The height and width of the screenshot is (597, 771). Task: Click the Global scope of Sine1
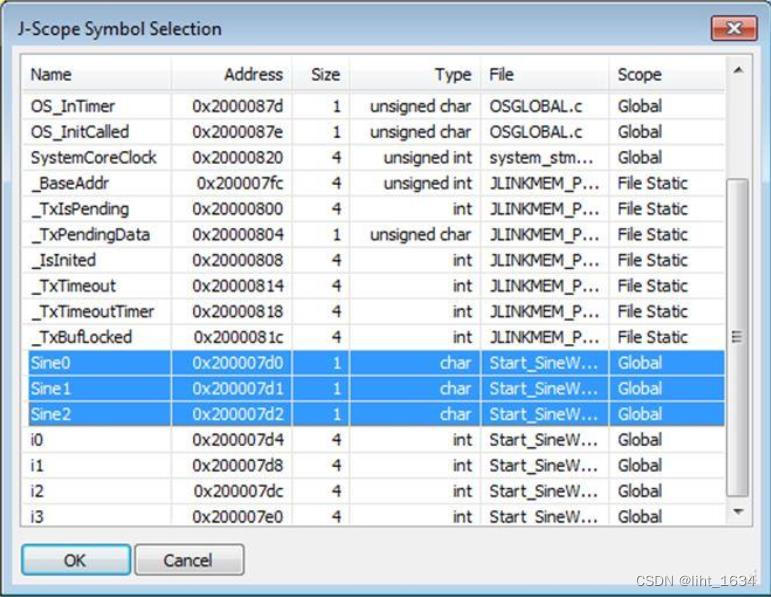[640, 388]
